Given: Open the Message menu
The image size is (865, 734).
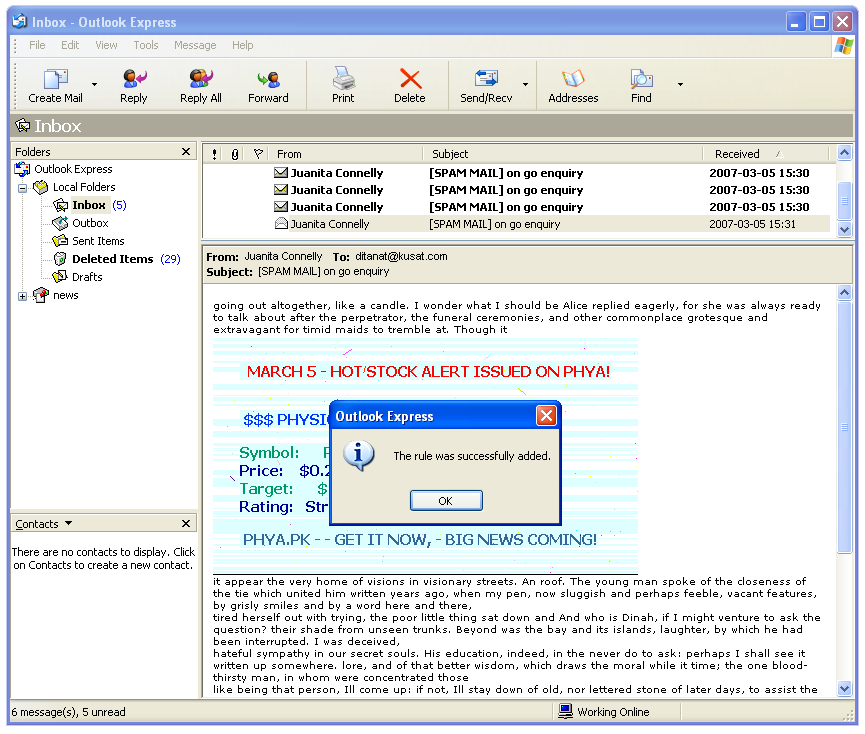Looking at the screenshot, I should [195, 45].
